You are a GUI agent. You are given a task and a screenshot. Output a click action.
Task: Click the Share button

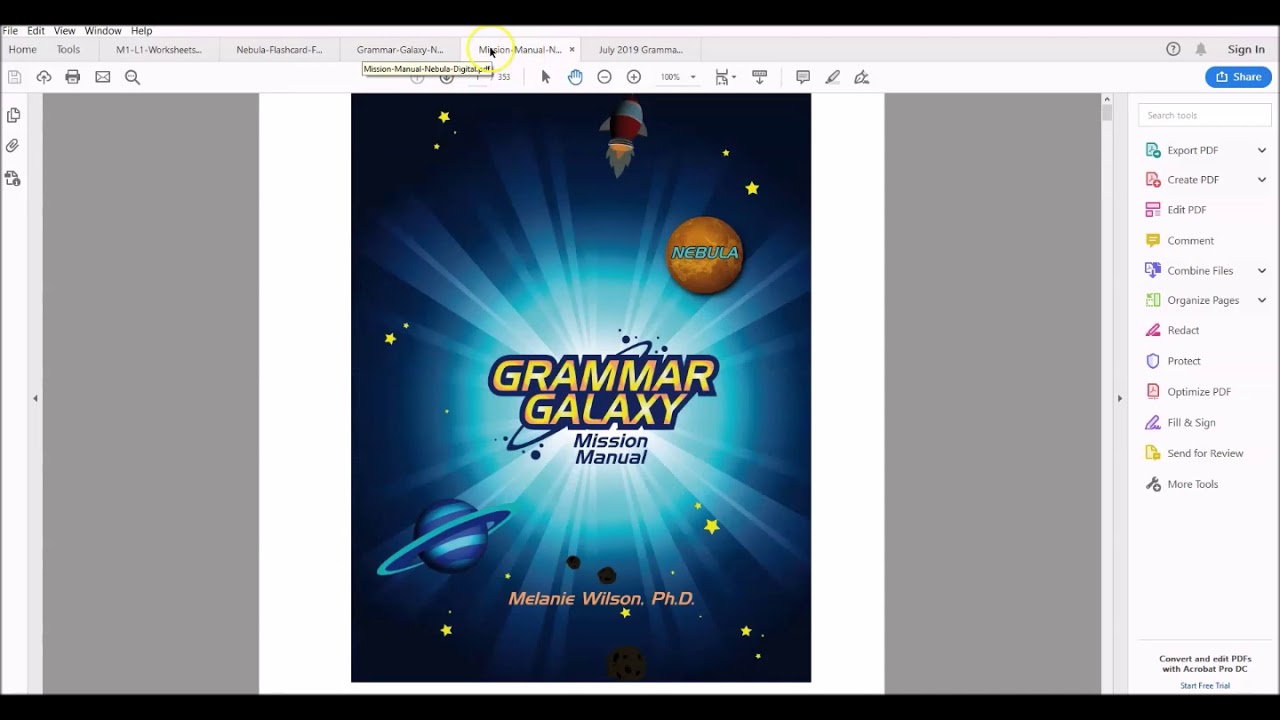(x=1238, y=77)
